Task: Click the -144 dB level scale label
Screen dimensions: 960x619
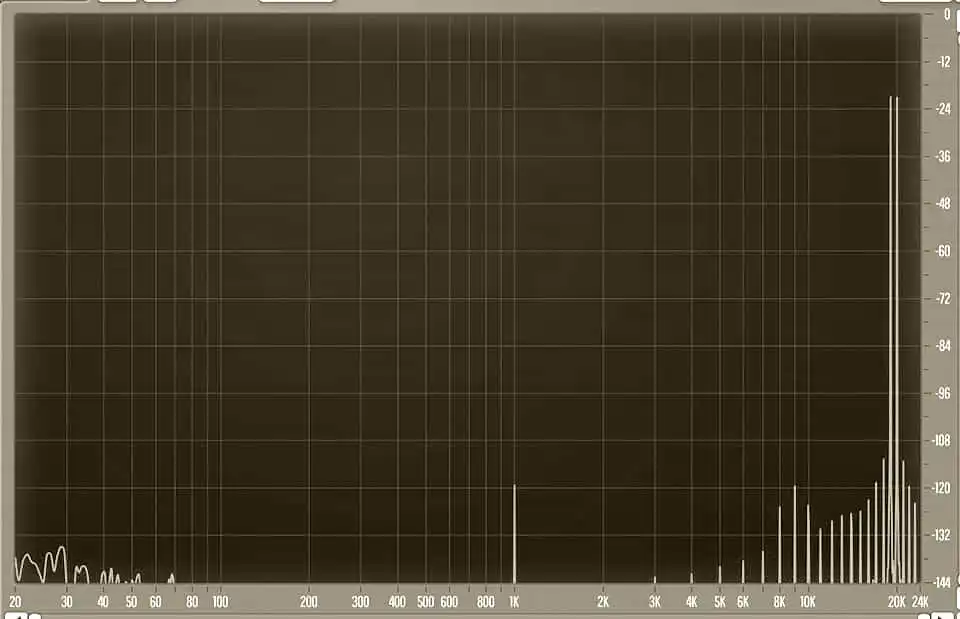Action: [942, 582]
